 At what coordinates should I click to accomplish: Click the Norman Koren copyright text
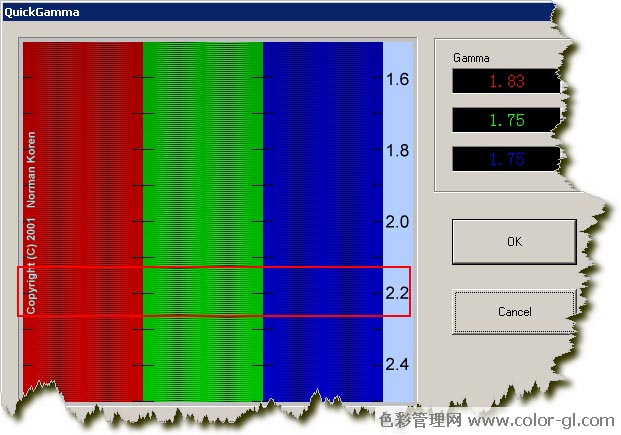(32, 222)
